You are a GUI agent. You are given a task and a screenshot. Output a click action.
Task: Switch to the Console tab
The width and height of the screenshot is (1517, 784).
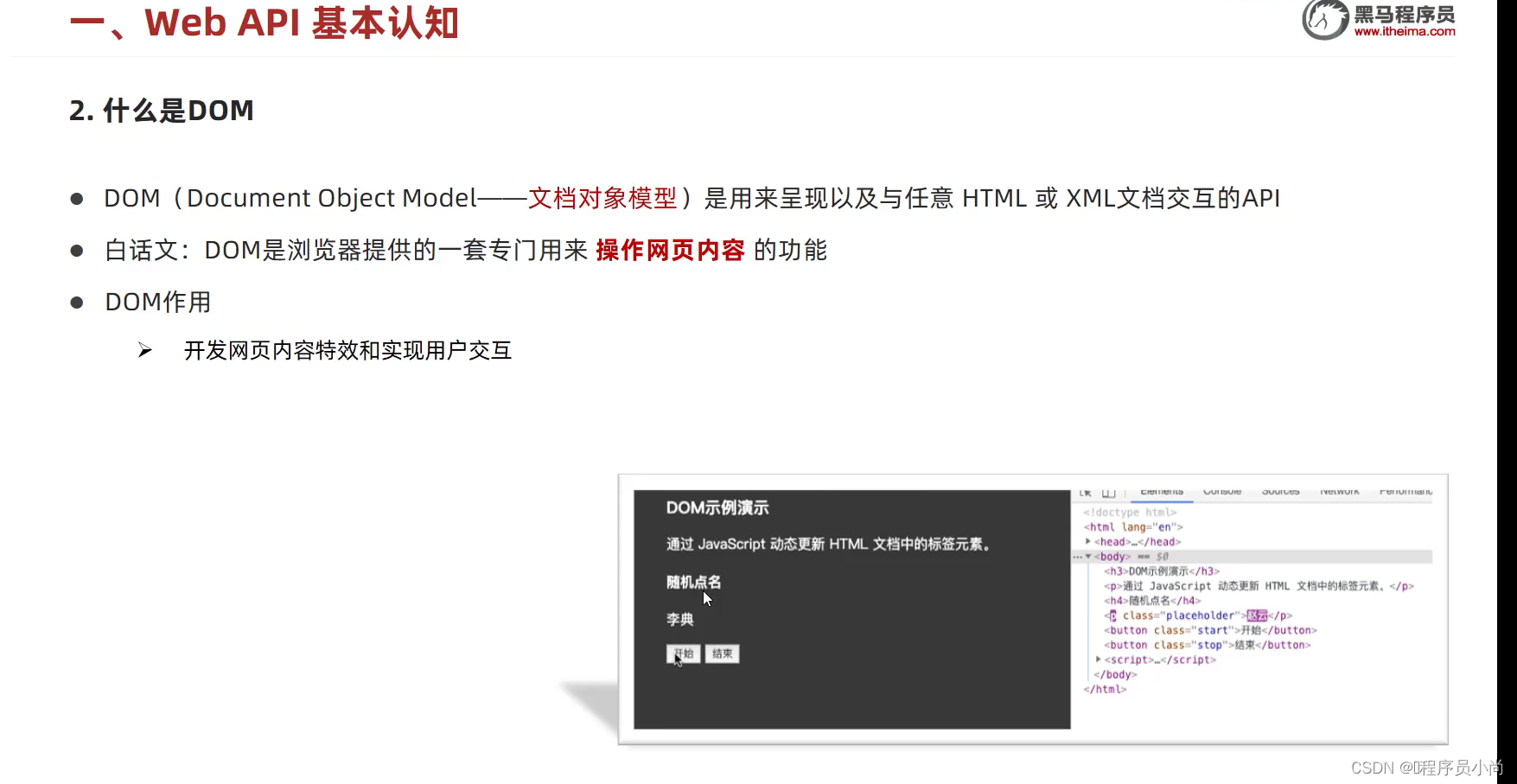[x=1221, y=490]
